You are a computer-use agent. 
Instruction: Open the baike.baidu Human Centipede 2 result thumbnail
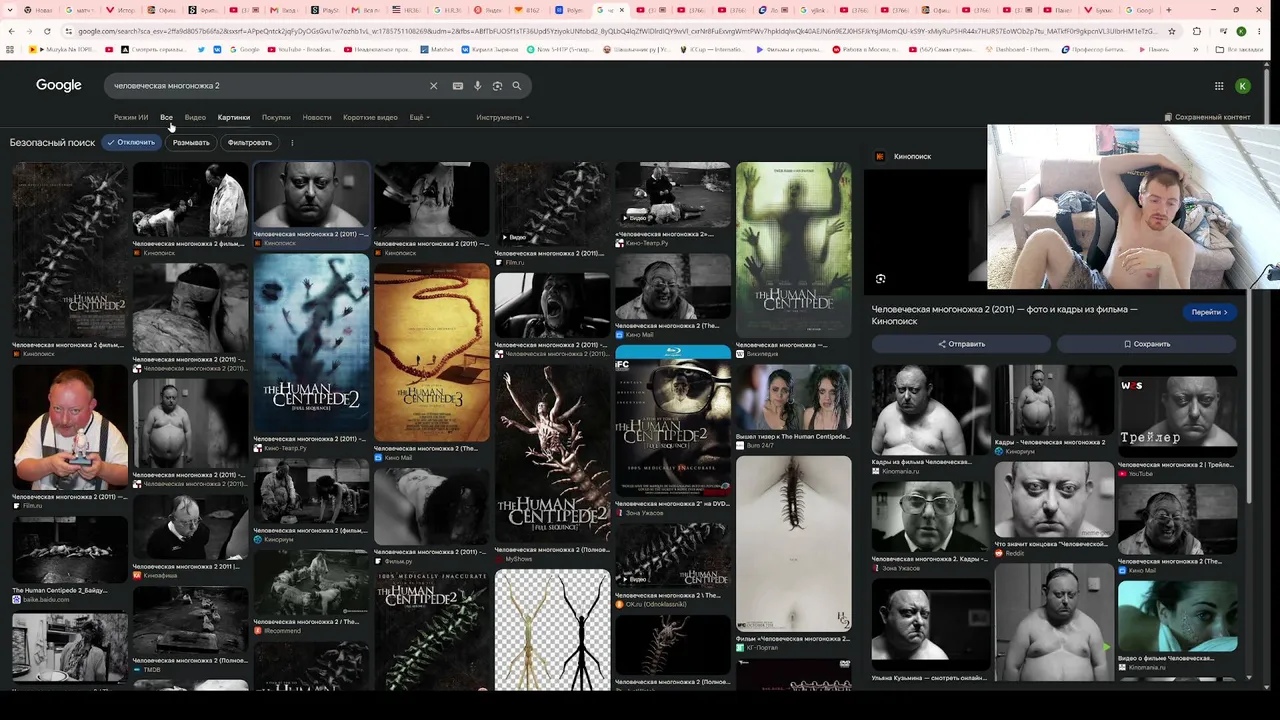coord(69,550)
